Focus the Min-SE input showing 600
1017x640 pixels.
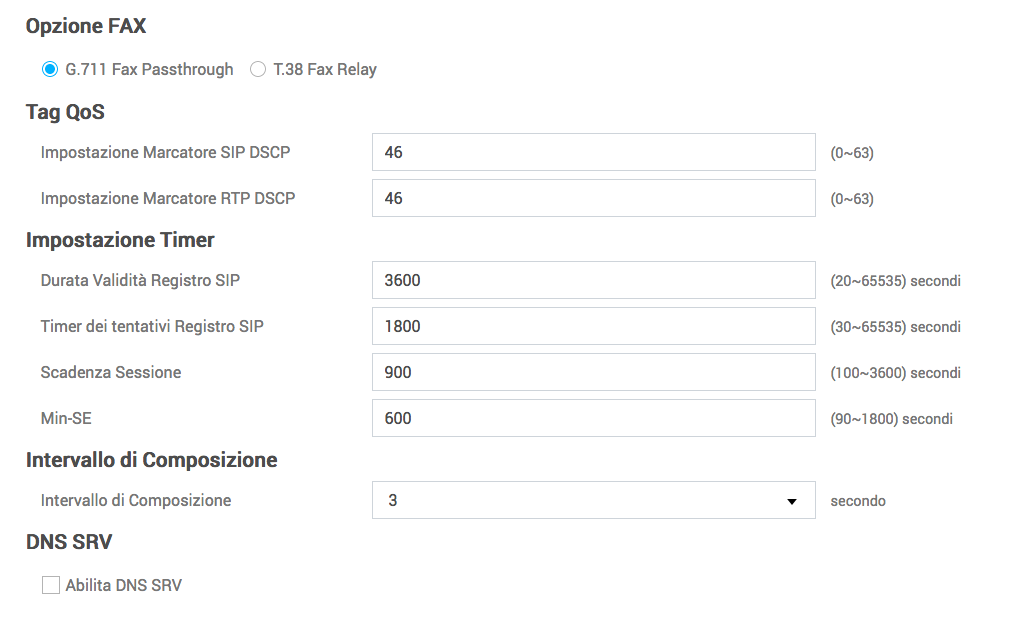point(593,418)
